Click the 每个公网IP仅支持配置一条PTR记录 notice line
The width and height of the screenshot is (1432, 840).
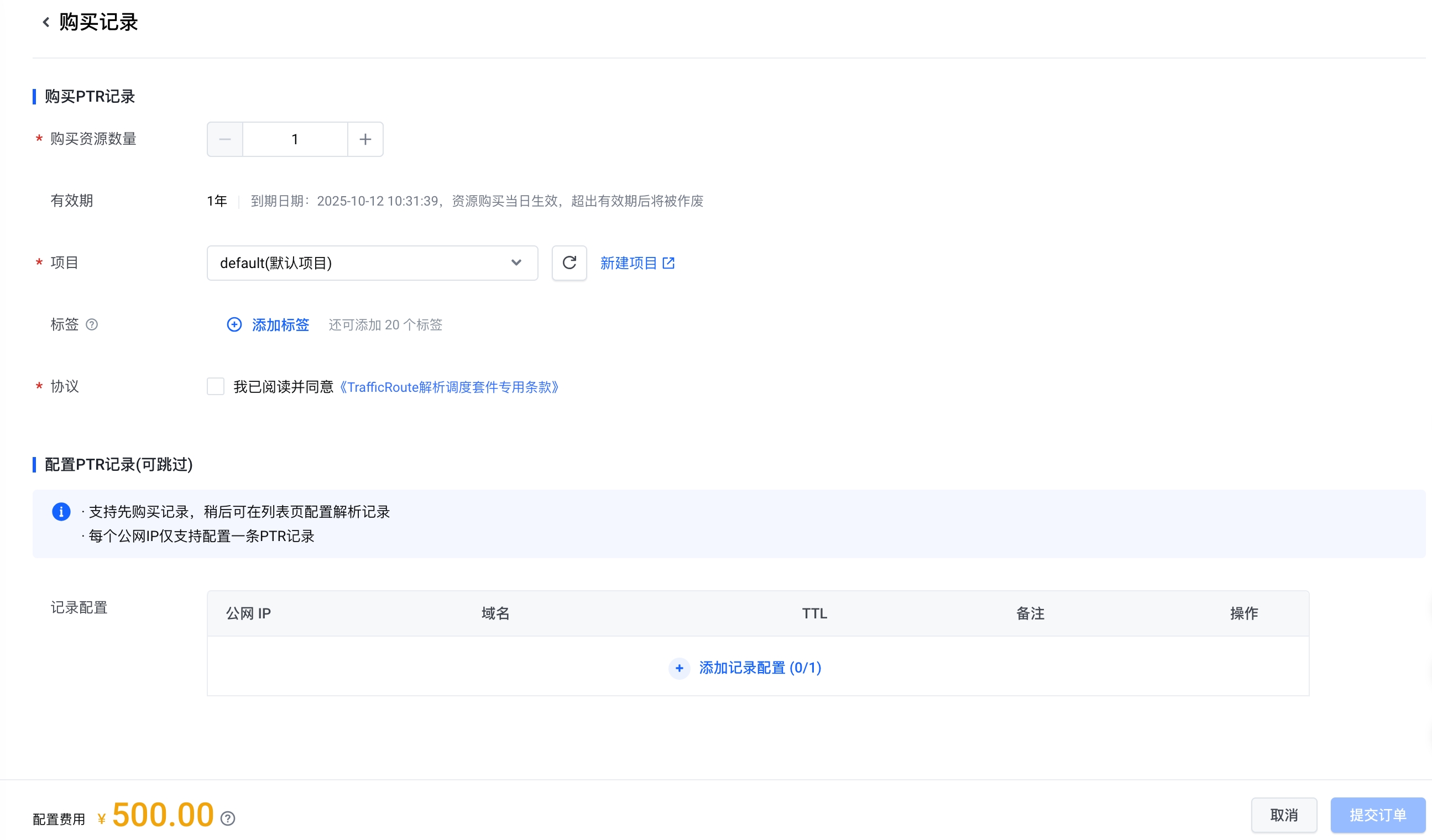point(201,536)
